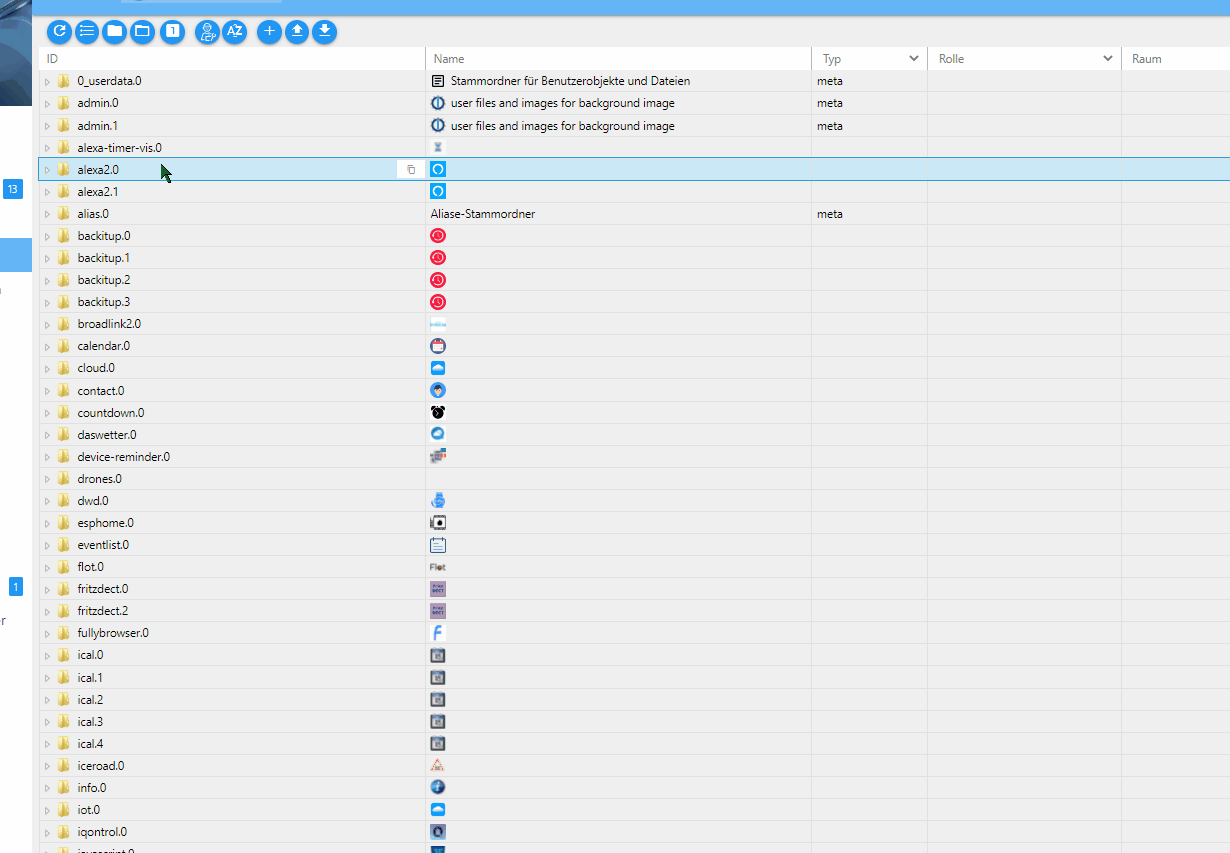Viewport: 1230px width, 853px height.
Task: Focus the Raum filter field
Action: click(1178, 59)
